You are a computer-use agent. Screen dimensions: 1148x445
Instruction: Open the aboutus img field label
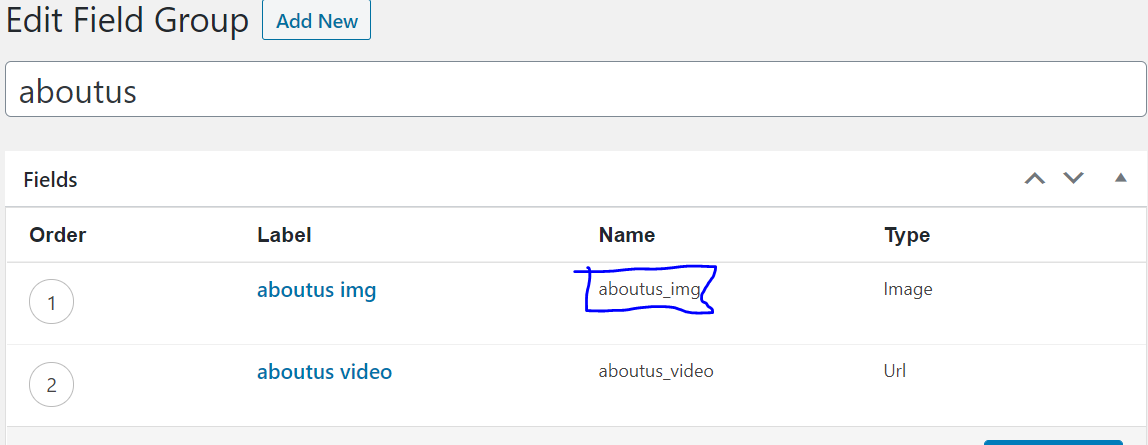(316, 290)
